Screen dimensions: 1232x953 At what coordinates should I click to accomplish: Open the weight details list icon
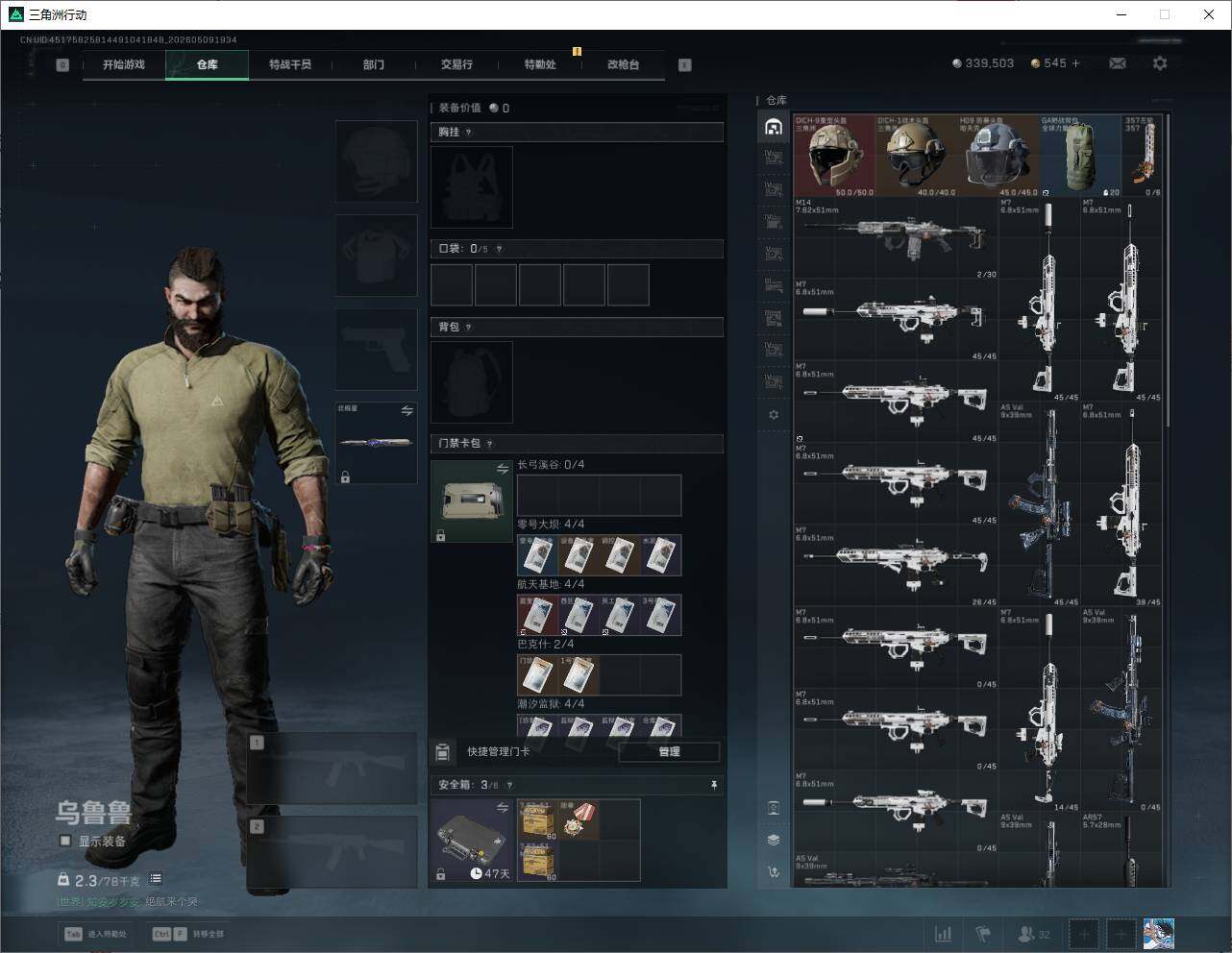tap(156, 879)
